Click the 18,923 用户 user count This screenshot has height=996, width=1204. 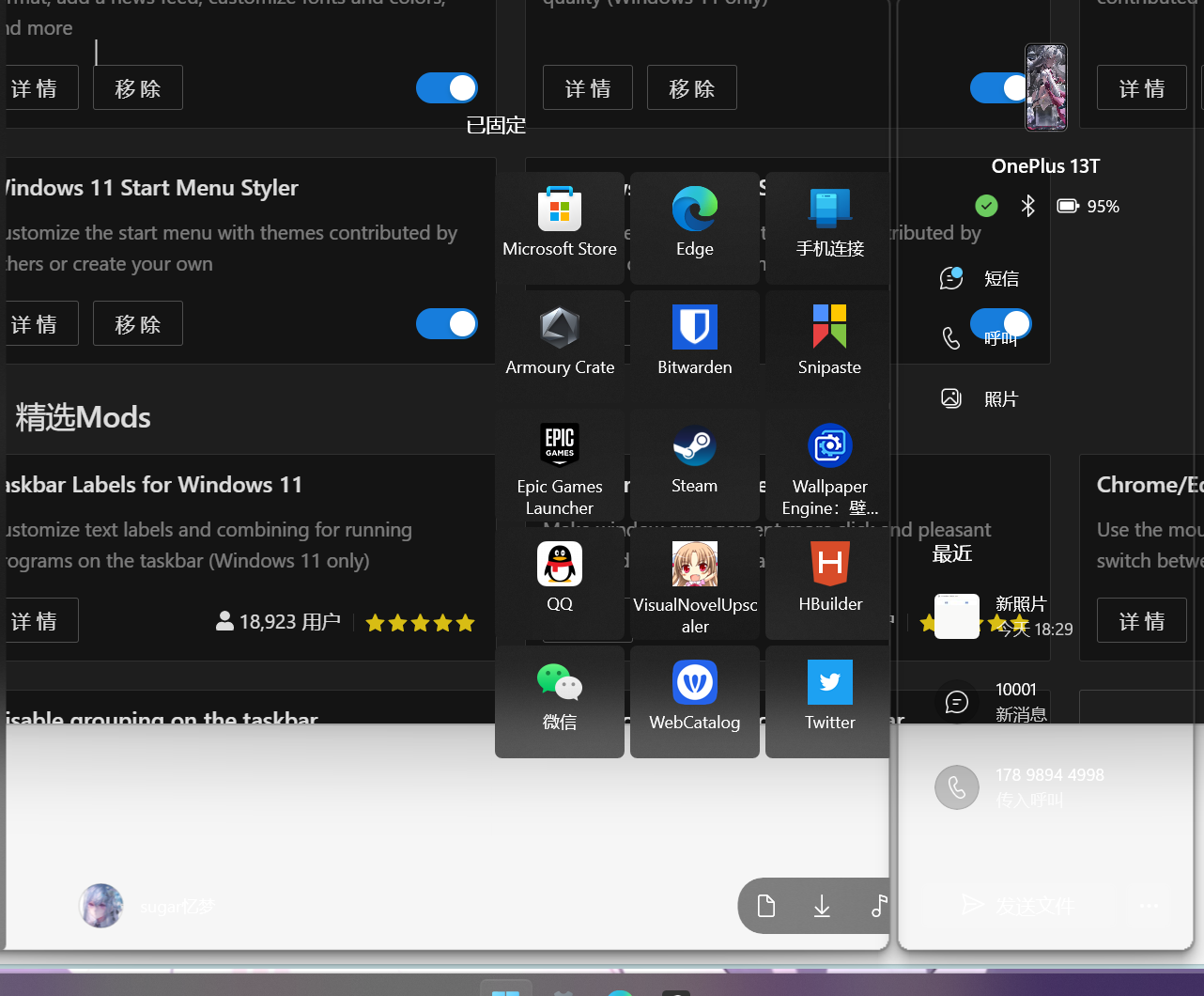[278, 622]
